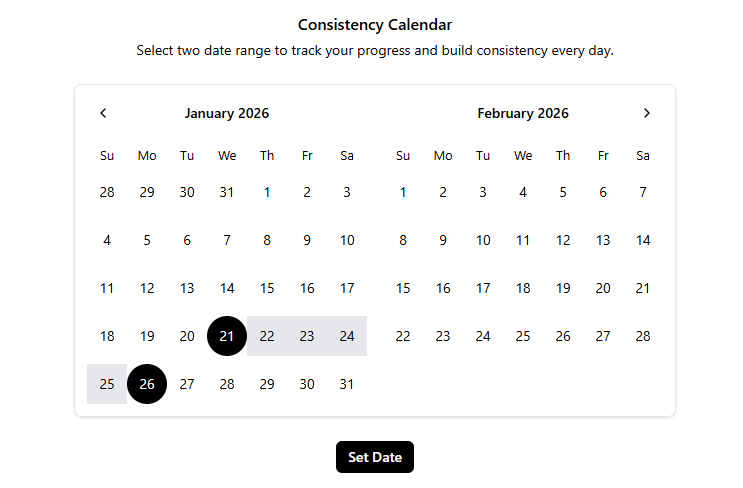Select January 26 end date circle
743x488 pixels.
pos(147,384)
